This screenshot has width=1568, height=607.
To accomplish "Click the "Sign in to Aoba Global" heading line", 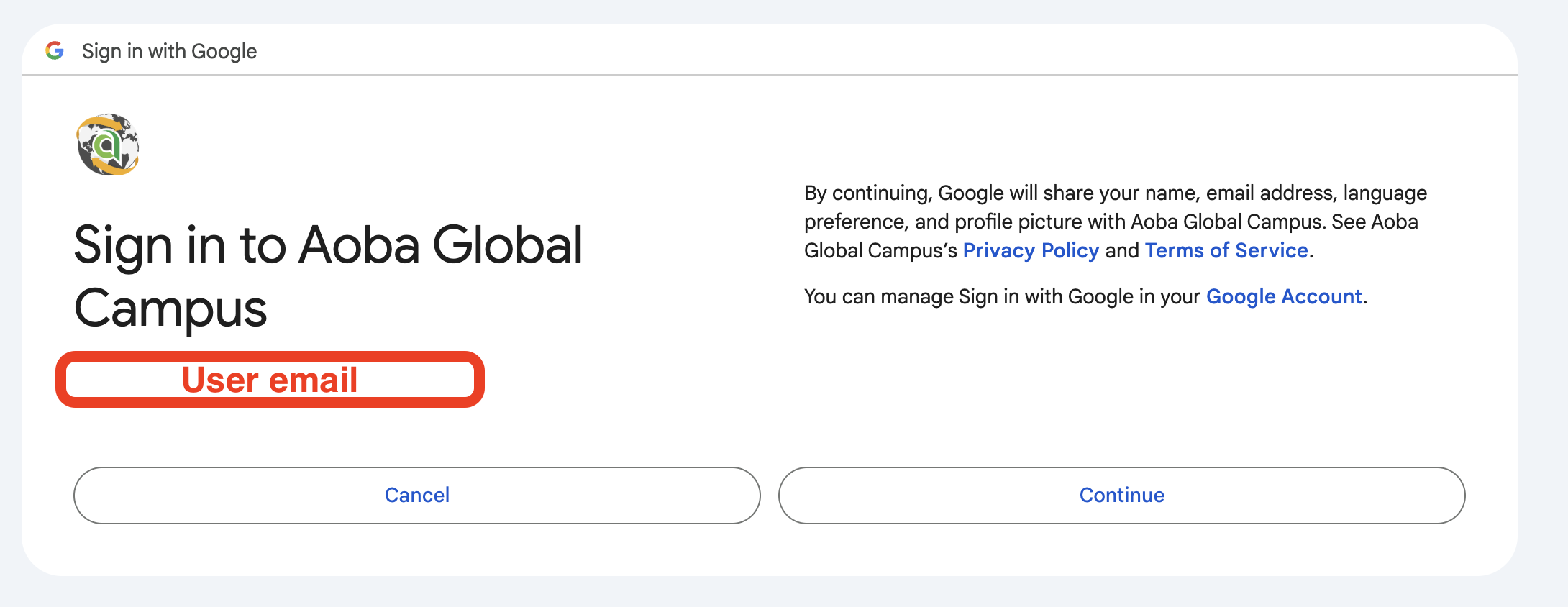I will click(x=328, y=245).
